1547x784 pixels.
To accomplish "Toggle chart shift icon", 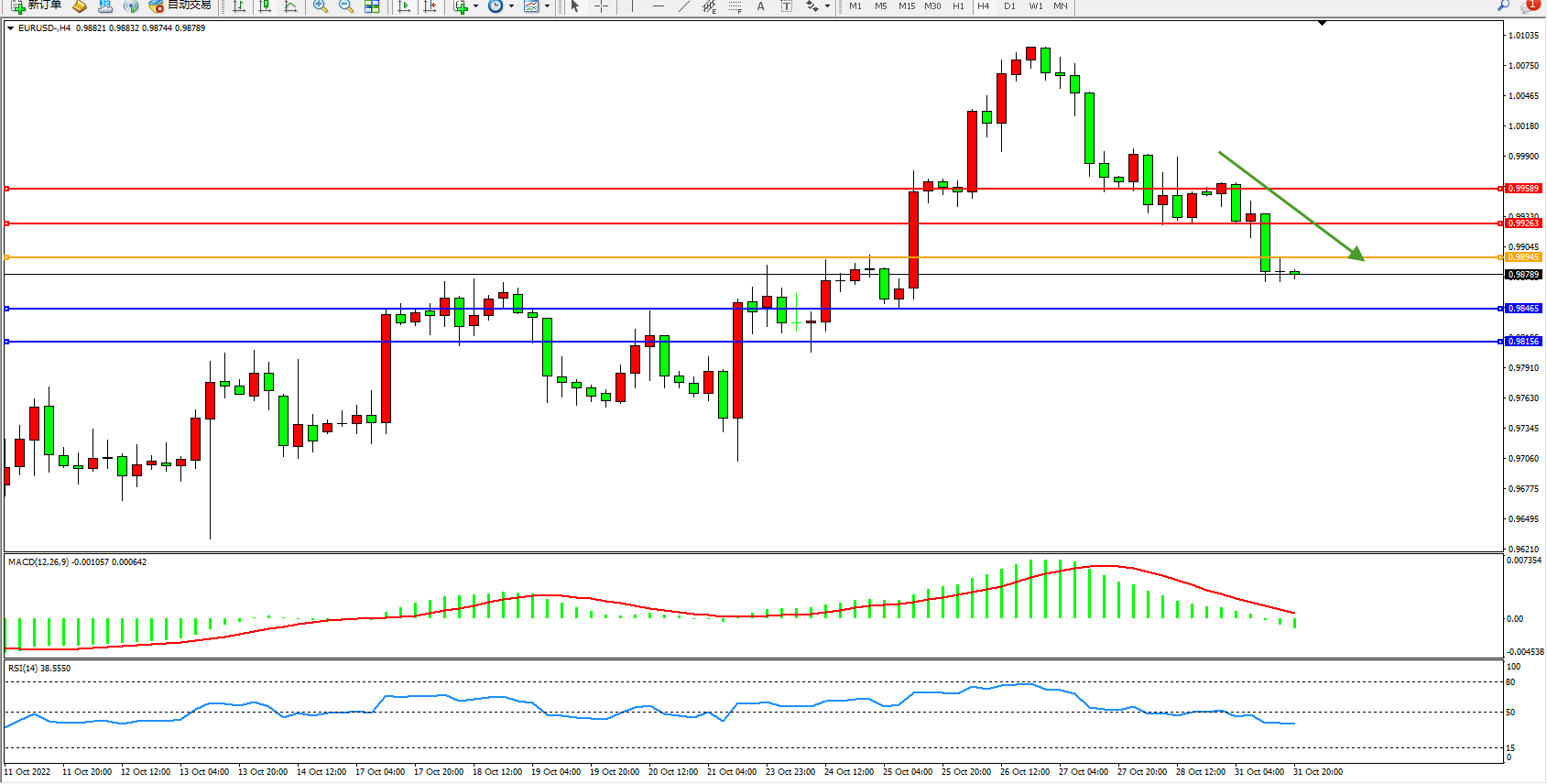I will coord(429,6).
